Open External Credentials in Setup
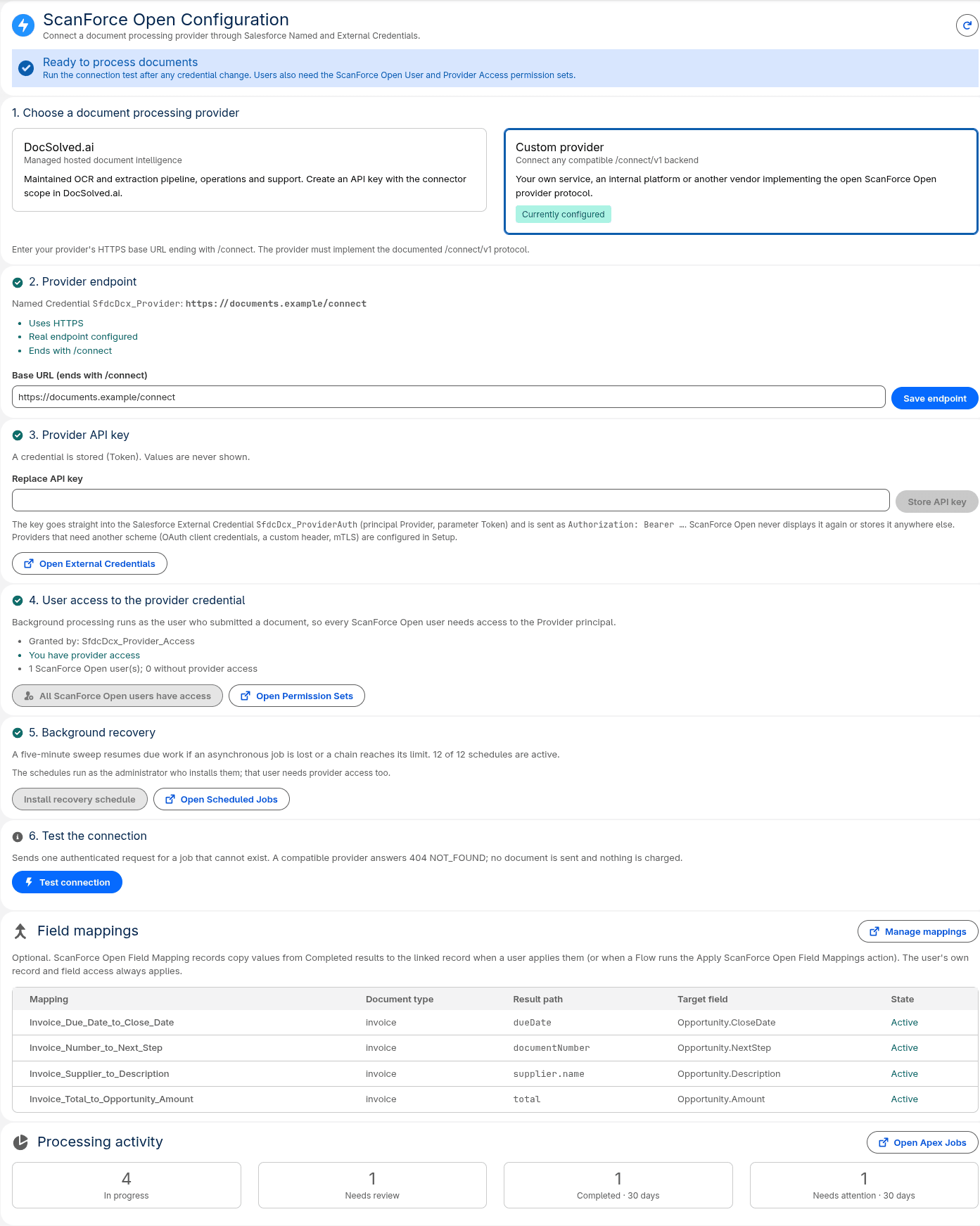 (x=89, y=563)
